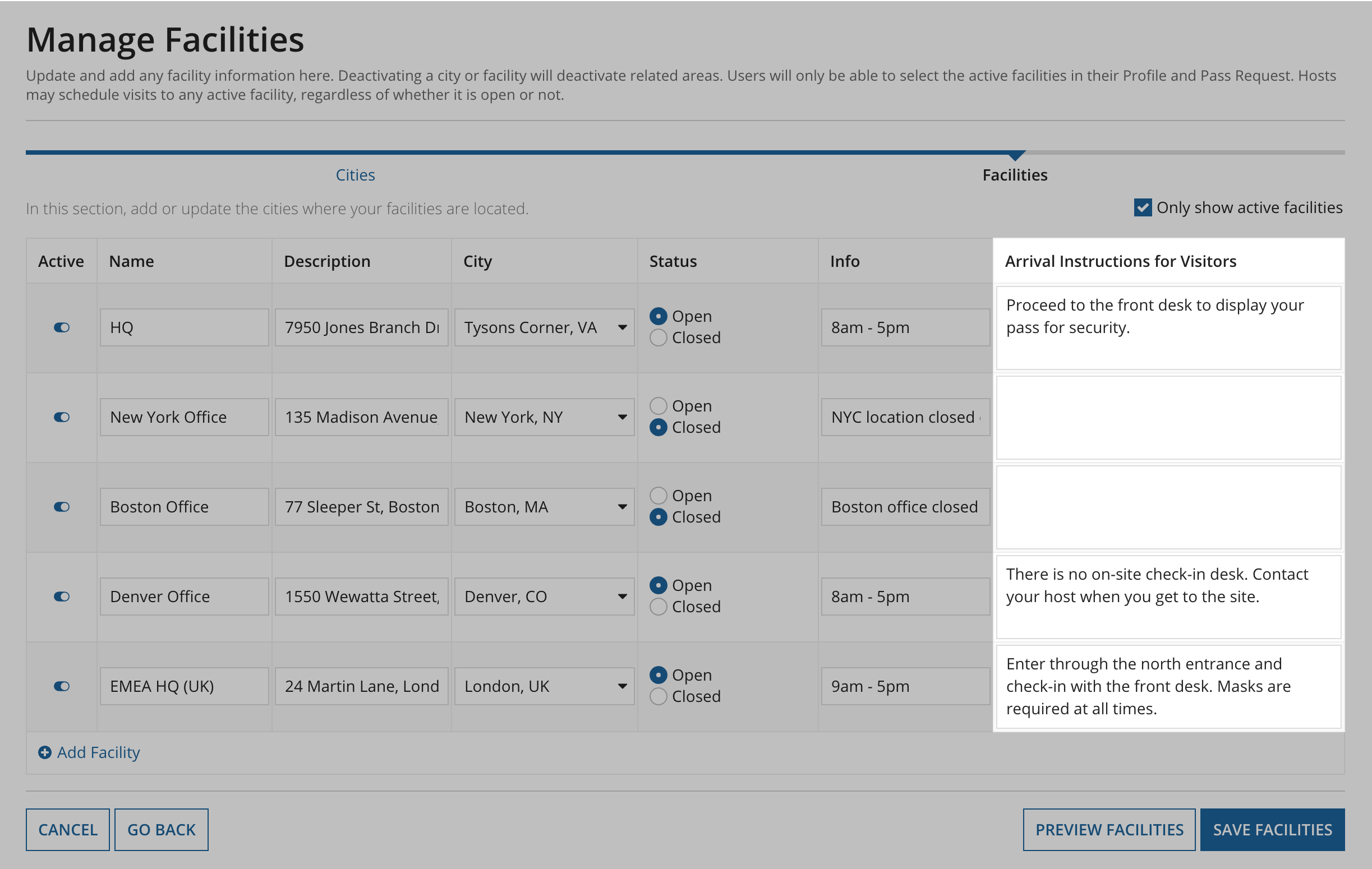Edit HQ arrival instructions text area

(x=1168, y=327)
